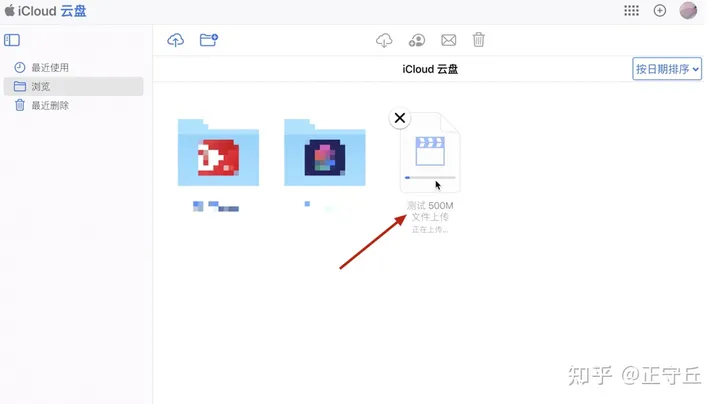
Task: Click the 测试 500M 文件上传 file name
Action: pos(430,211)
